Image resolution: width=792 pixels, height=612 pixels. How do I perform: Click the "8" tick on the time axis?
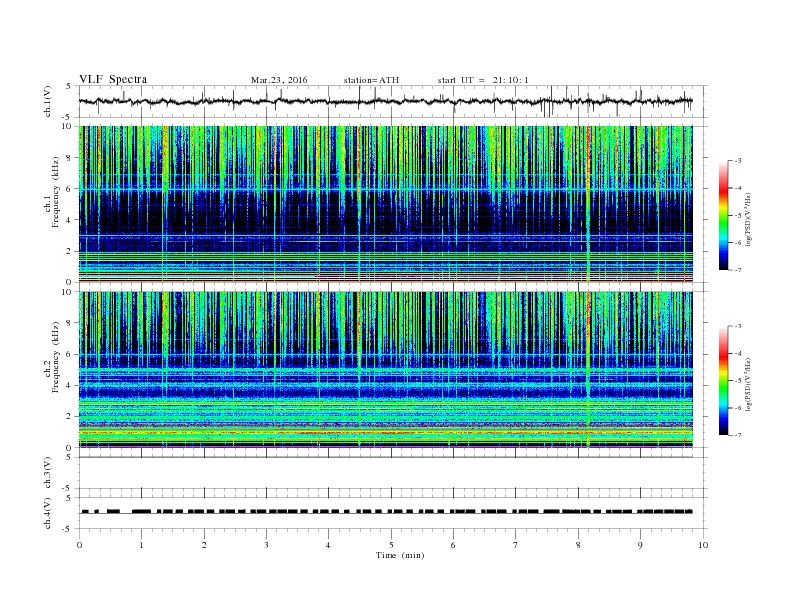[578, 545]
